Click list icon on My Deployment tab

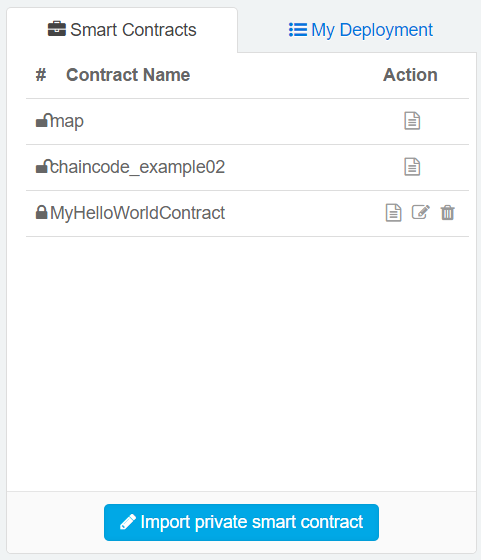(298, 30)
